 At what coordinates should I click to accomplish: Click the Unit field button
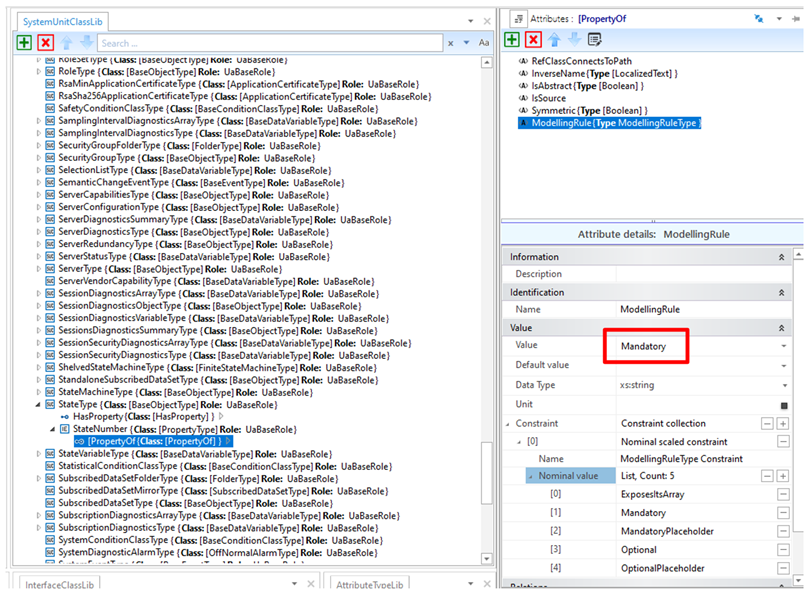click(x=784, y=406)
